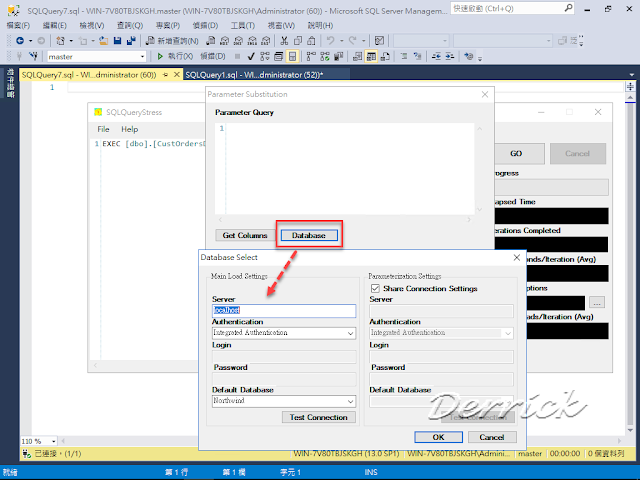
Task: Click the Increase Indent icon
Action: (450, 56)
